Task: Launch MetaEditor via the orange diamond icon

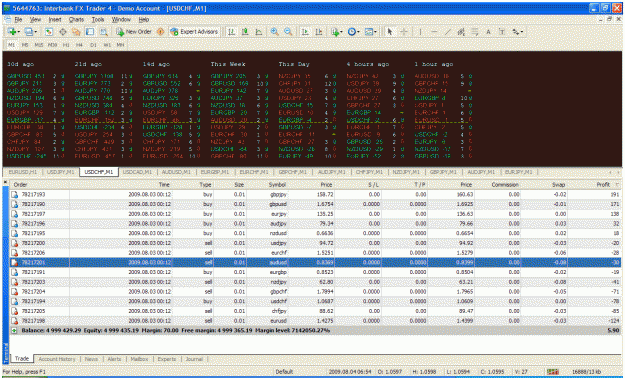Action: 160,32
